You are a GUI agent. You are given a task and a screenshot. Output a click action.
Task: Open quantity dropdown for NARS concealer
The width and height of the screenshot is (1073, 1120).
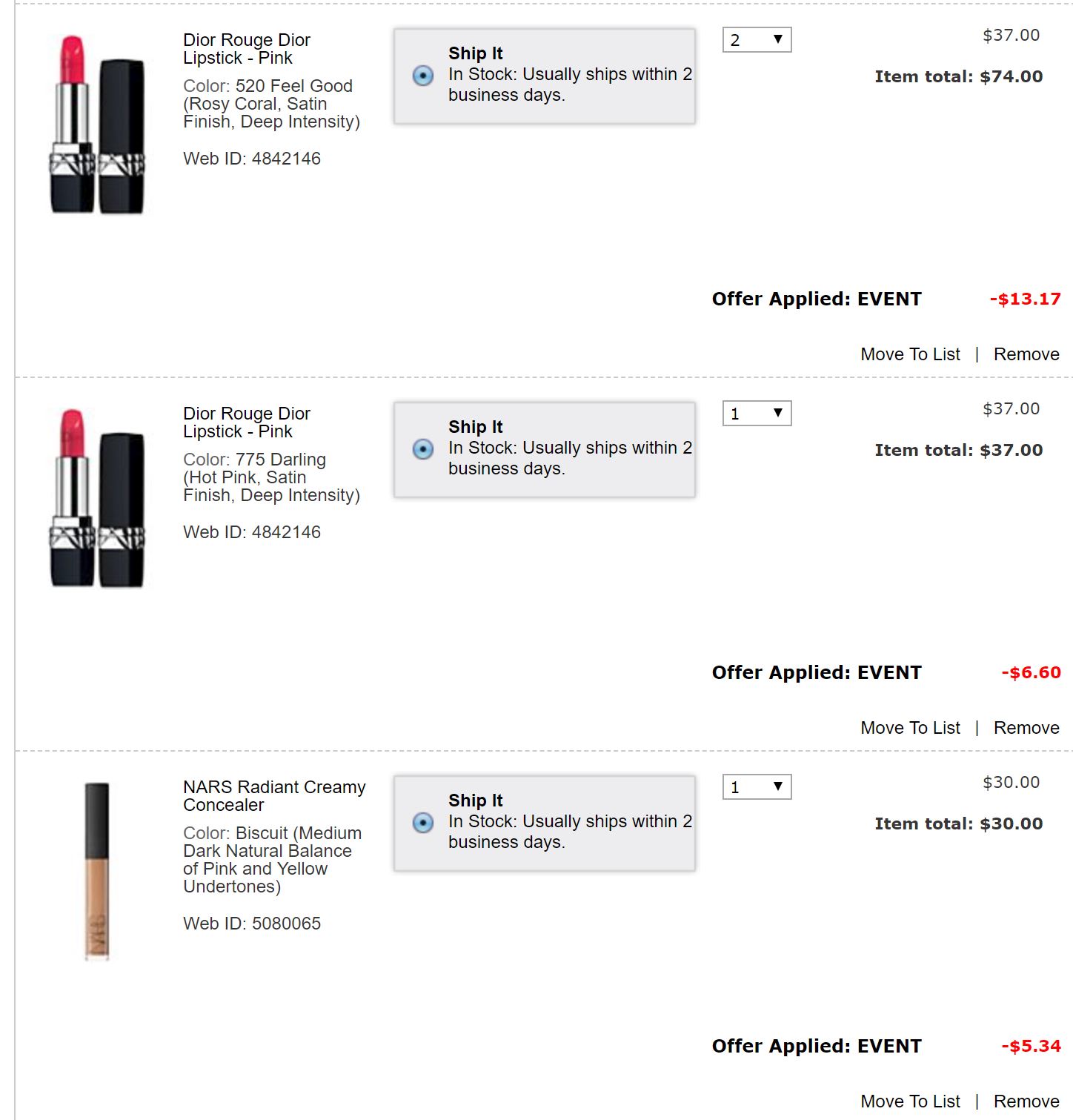pos(757,786)
